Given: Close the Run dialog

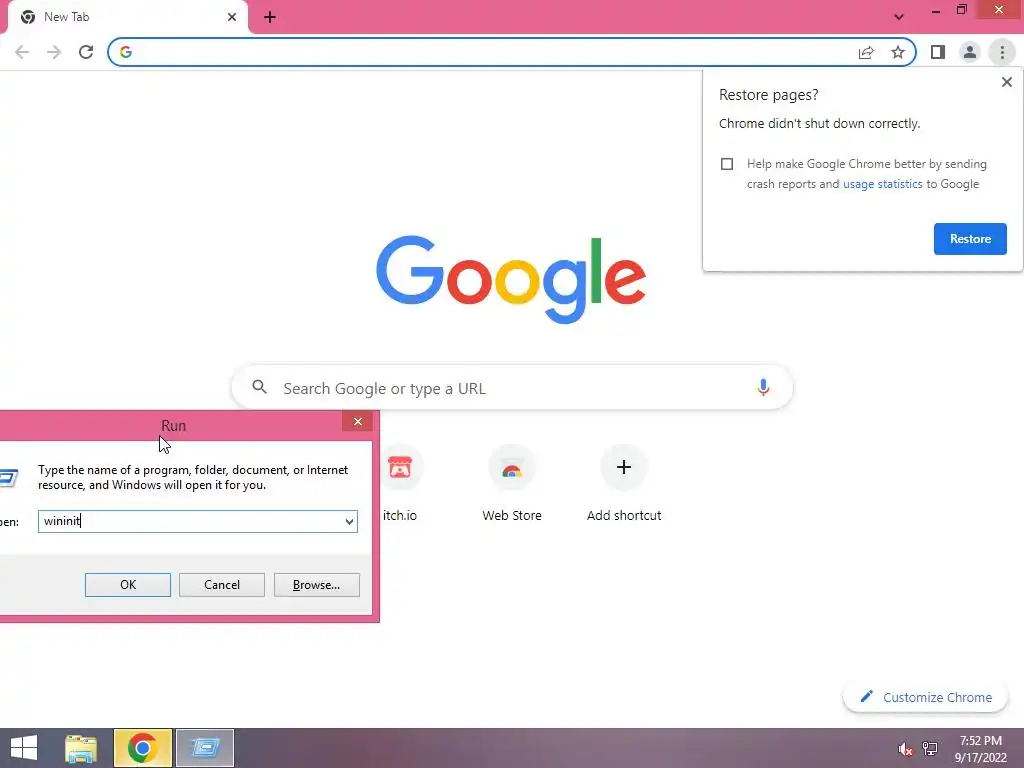Looking at the screenshot, I should [x=357, y=422].
